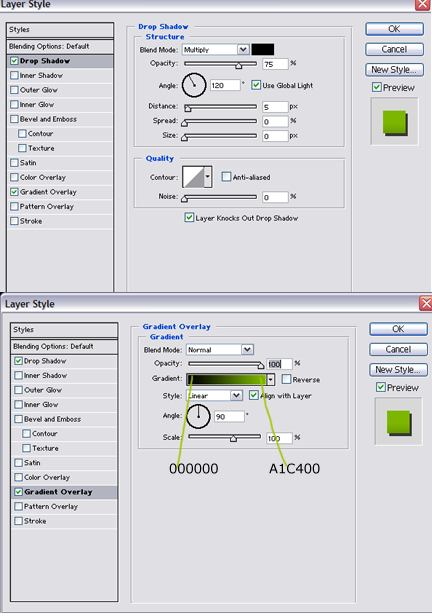Check Inner Shadow in the upper dialog

[15, 75]
